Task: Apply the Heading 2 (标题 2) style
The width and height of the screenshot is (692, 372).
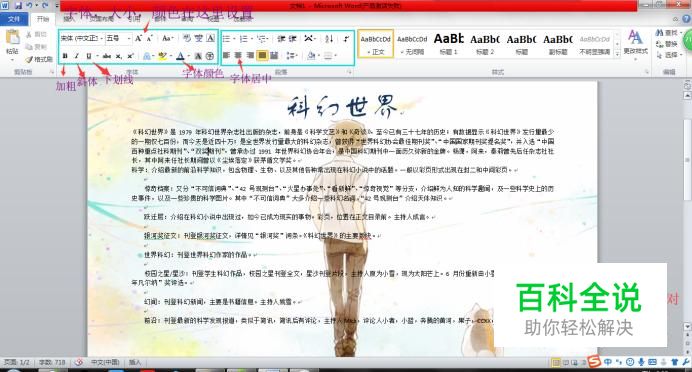Action: (485, 44)
